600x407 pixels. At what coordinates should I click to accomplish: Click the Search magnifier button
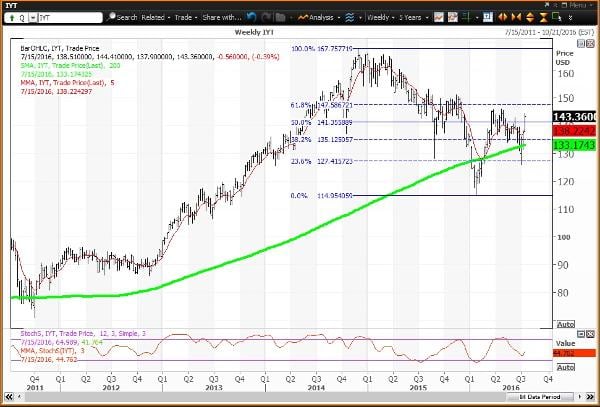[x=122, y=17]
